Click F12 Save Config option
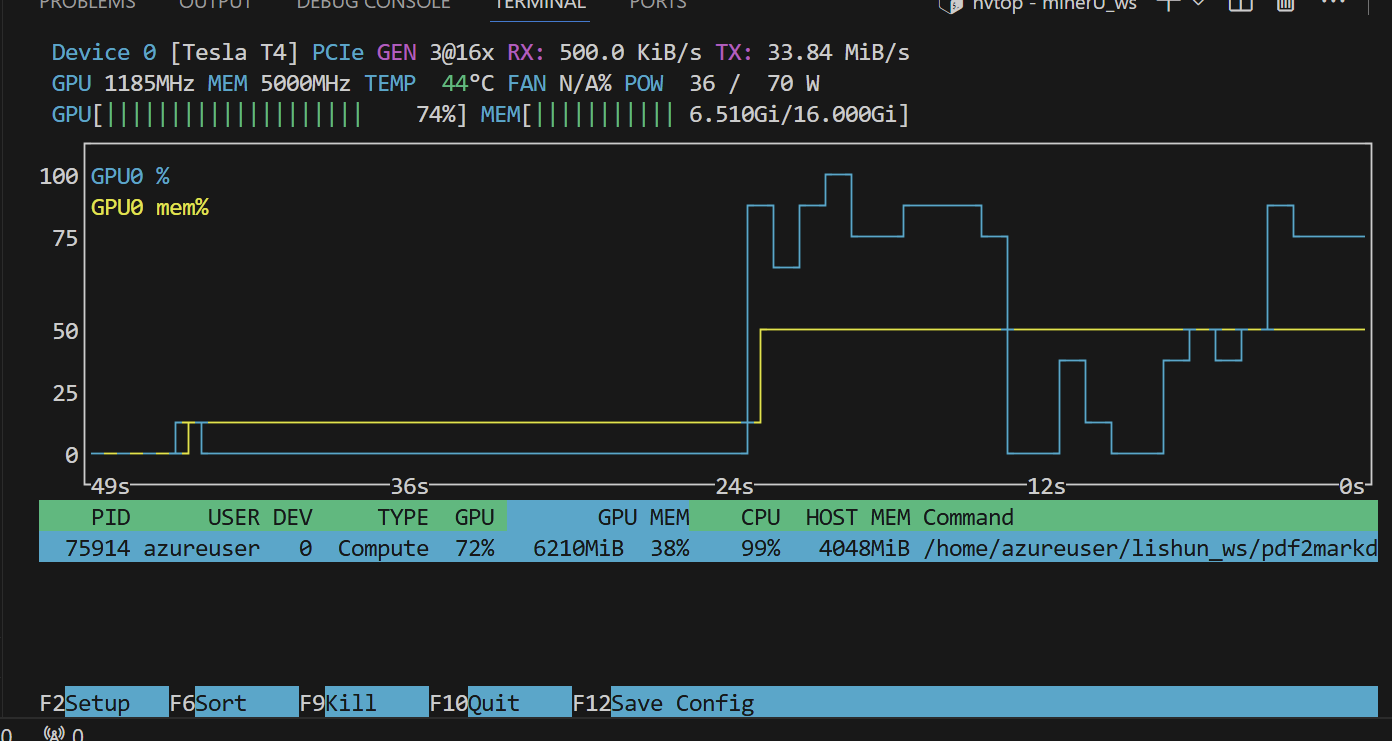Image resolution: width=1392 pixels, height=741 pixels. (x=682, y=703)
